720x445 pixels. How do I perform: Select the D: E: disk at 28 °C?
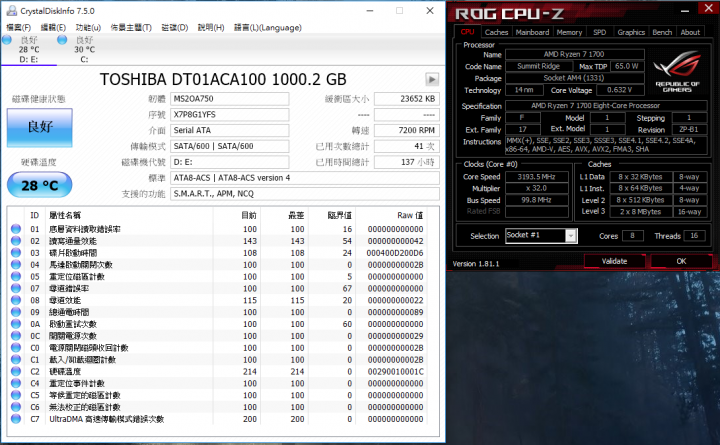[29, 49]
